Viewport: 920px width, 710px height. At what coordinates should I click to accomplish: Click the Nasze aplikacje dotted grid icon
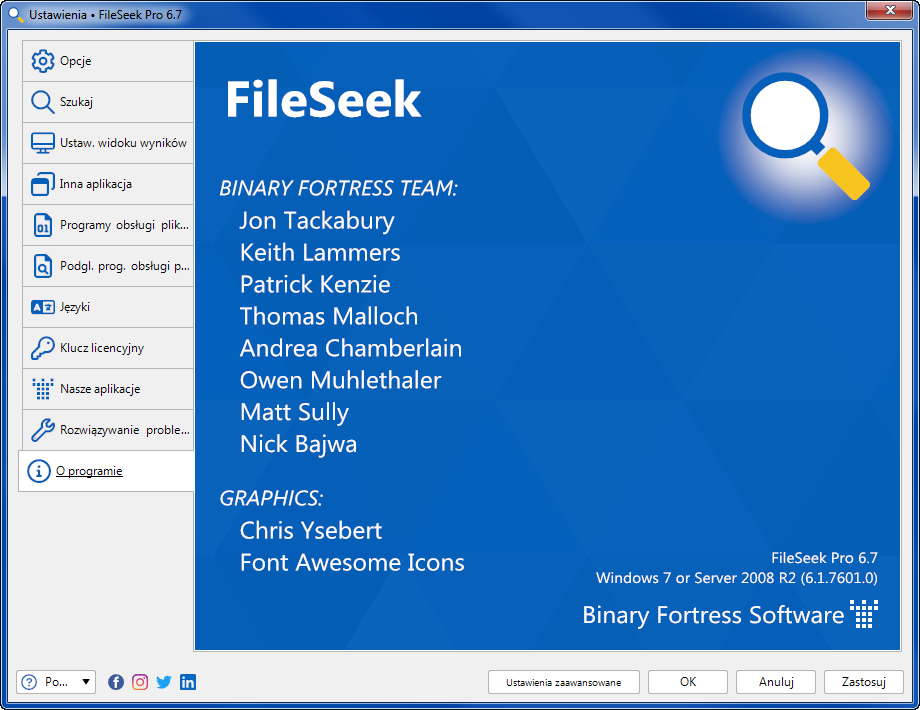43,389
